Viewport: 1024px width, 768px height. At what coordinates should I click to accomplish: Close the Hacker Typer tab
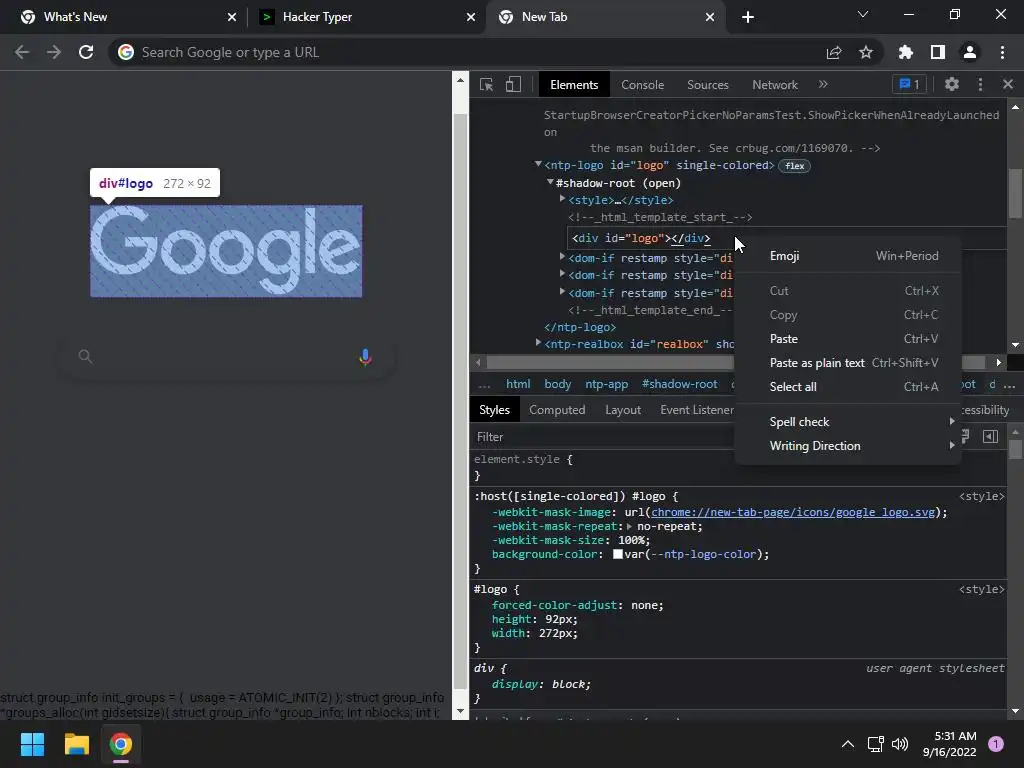(471, 17)
